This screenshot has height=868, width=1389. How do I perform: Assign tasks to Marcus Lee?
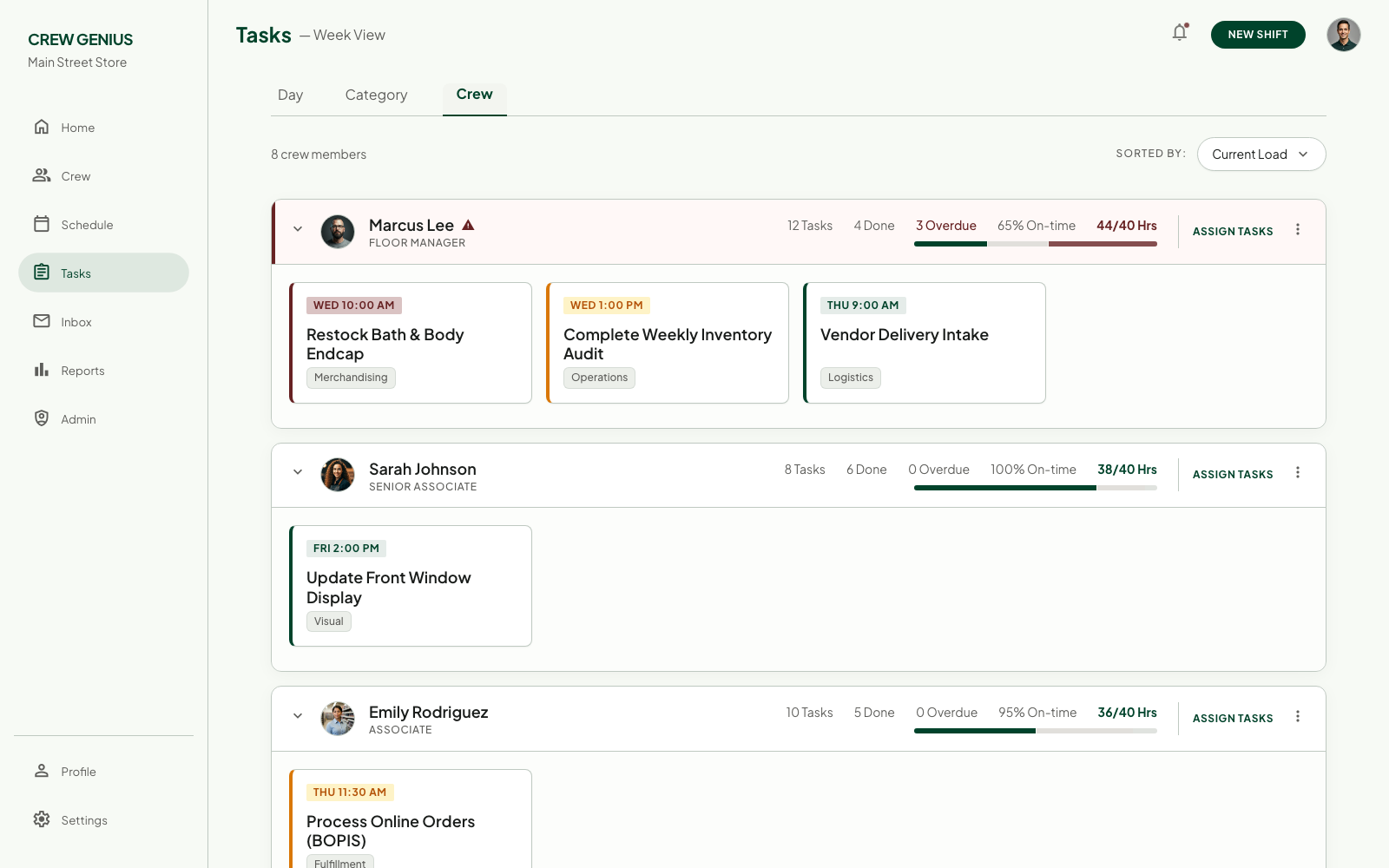pos(1233,232)
